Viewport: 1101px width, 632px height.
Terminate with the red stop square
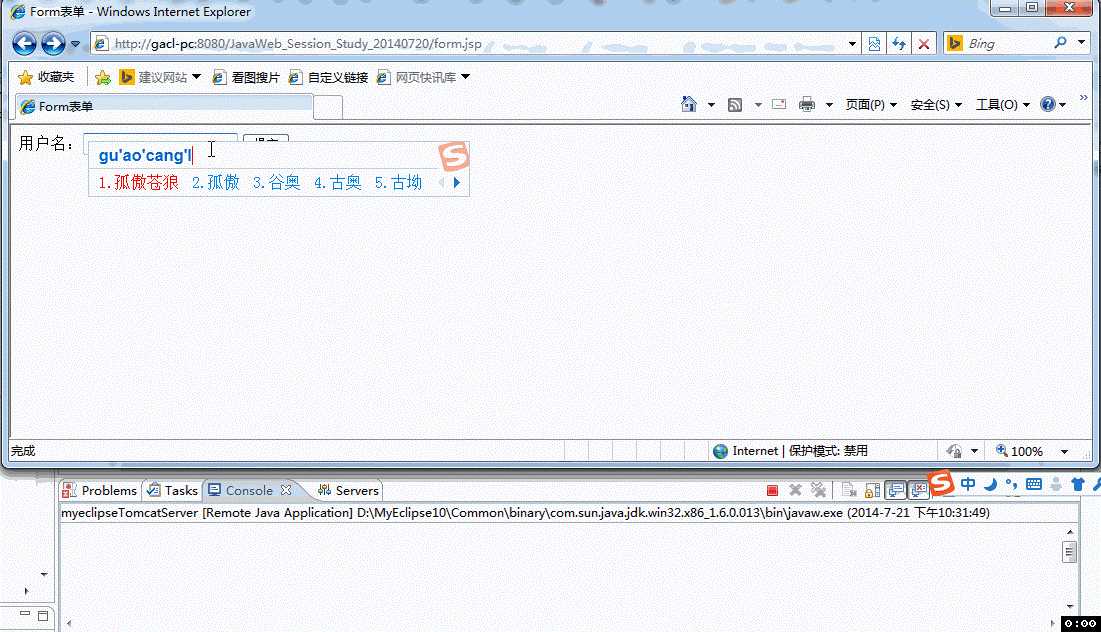(x=772, y=490)
